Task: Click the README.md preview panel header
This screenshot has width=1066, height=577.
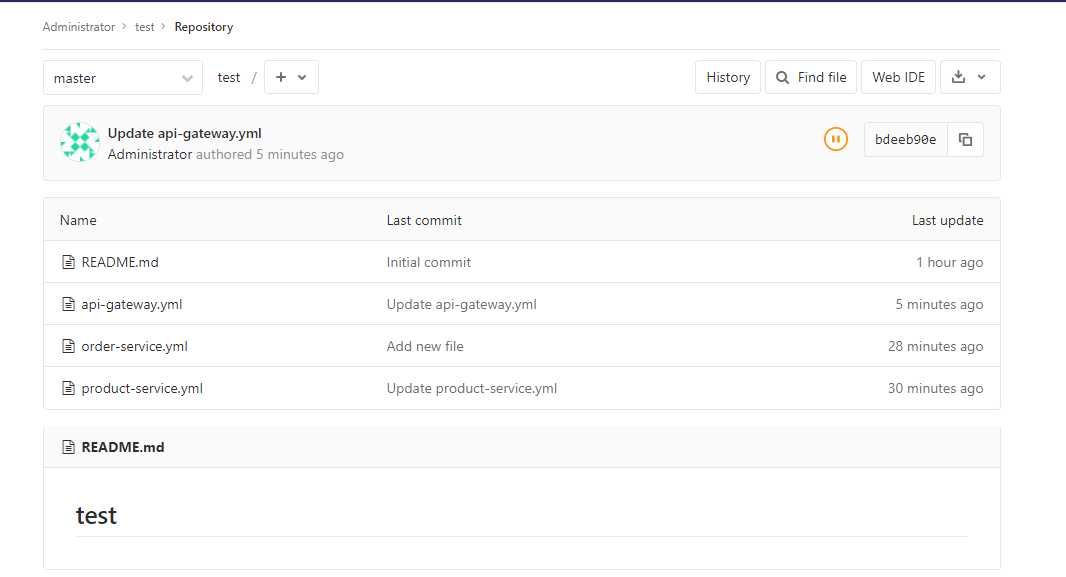Action: pos(123,447)
